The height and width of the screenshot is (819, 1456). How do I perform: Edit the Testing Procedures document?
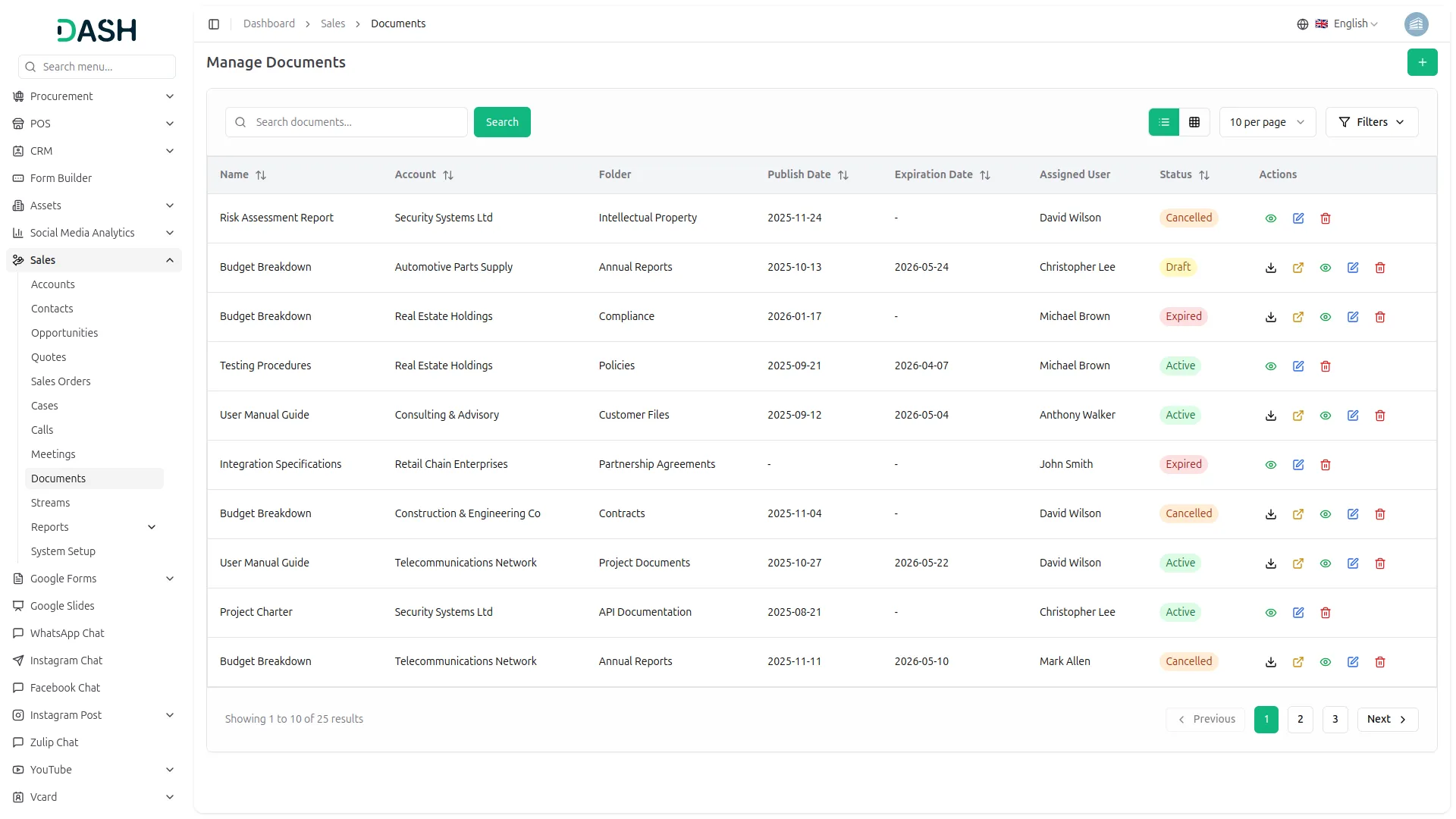coord(1298,366)
